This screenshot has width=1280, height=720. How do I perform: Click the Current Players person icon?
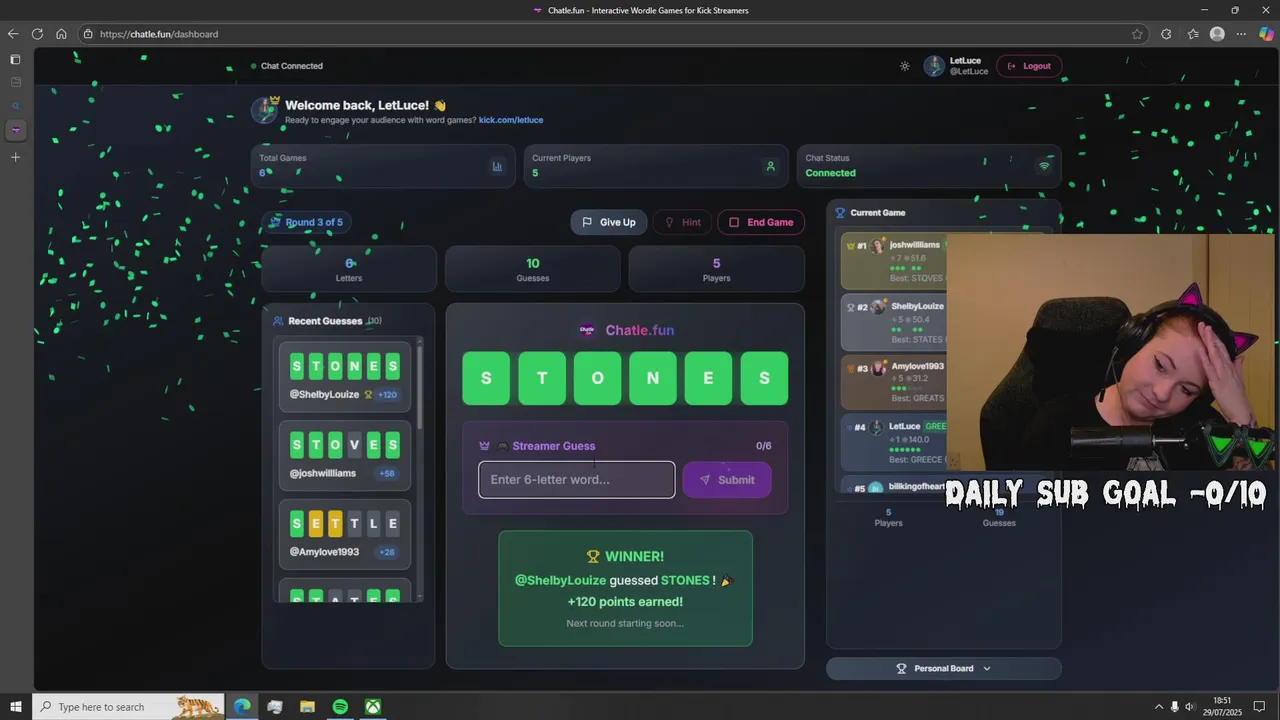(x=770, y=166)
